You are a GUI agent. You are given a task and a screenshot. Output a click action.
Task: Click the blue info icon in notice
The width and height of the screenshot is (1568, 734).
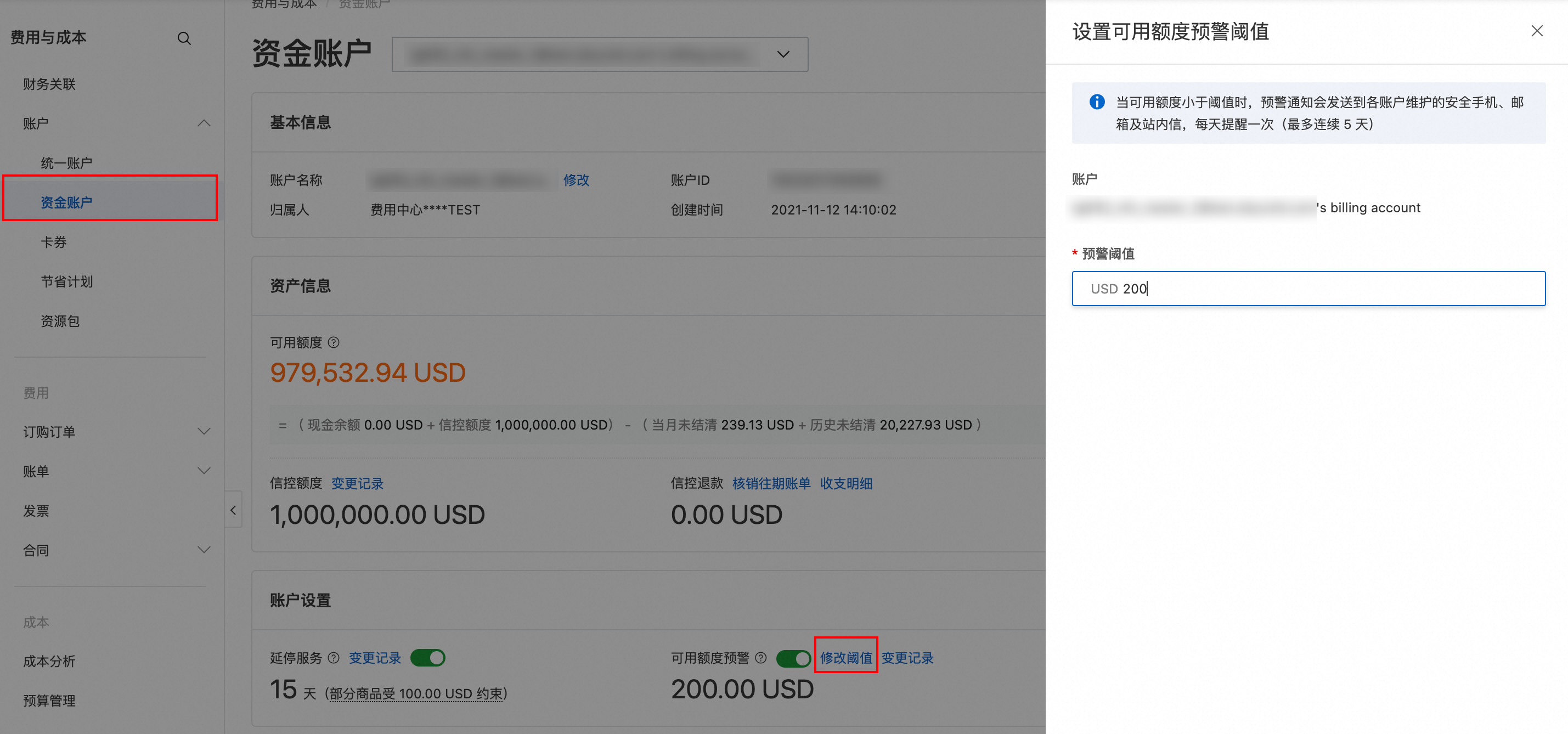coord(1097,102)
